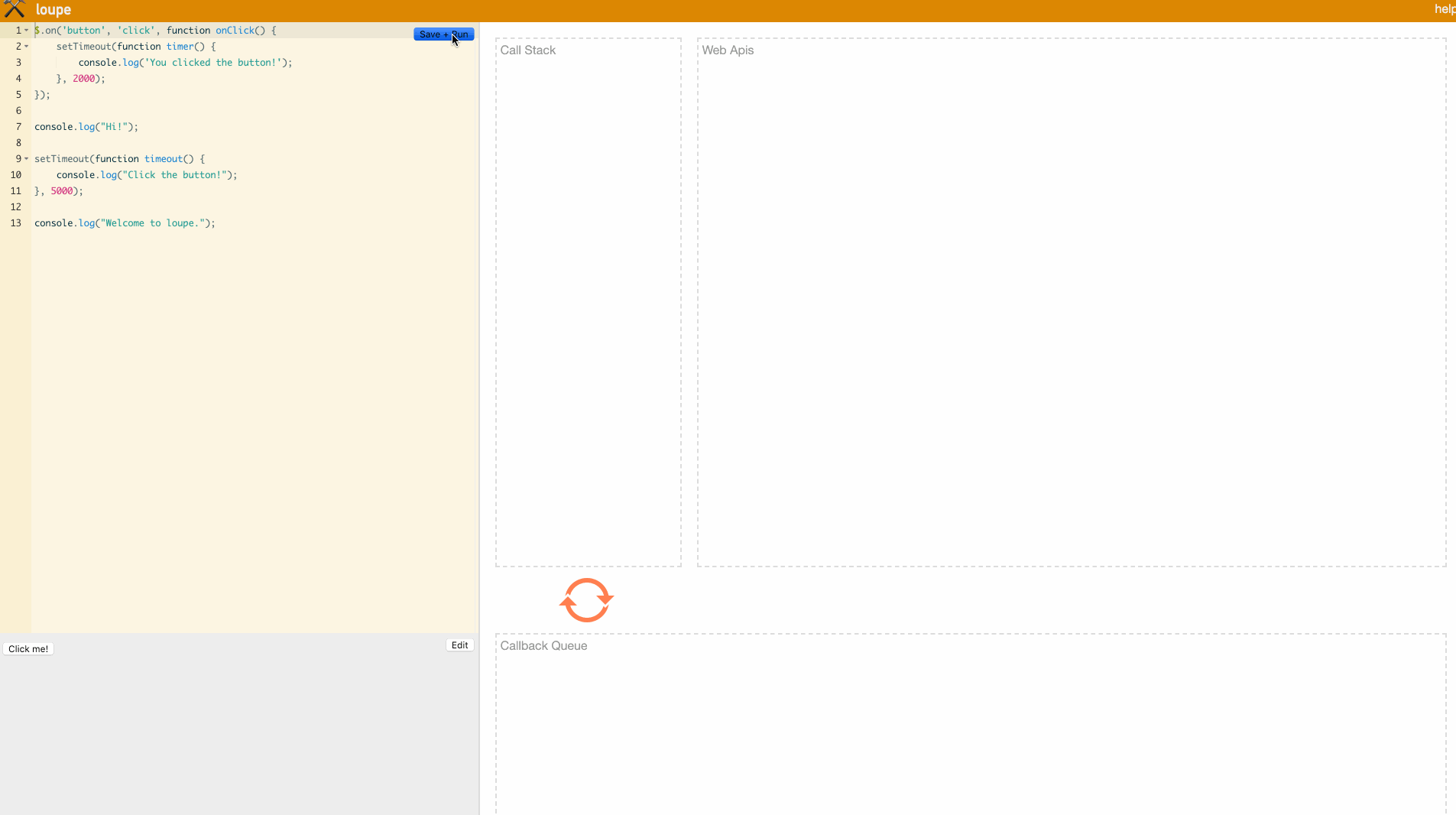The width and height of the screenshot is (1456, 815).
Task: Collapse the timer function fold arrow on line 2
Action: 27,47
